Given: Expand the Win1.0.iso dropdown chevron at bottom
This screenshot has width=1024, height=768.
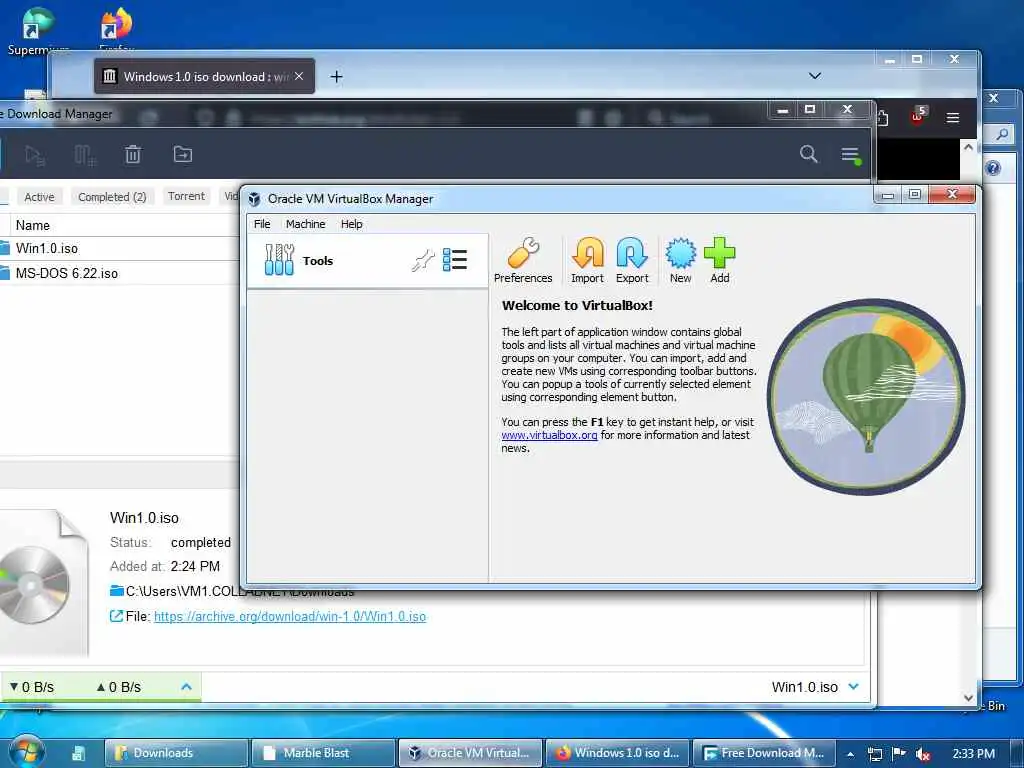Looking at the screenshot, I should pyautogui.click(x=854, y=686).
